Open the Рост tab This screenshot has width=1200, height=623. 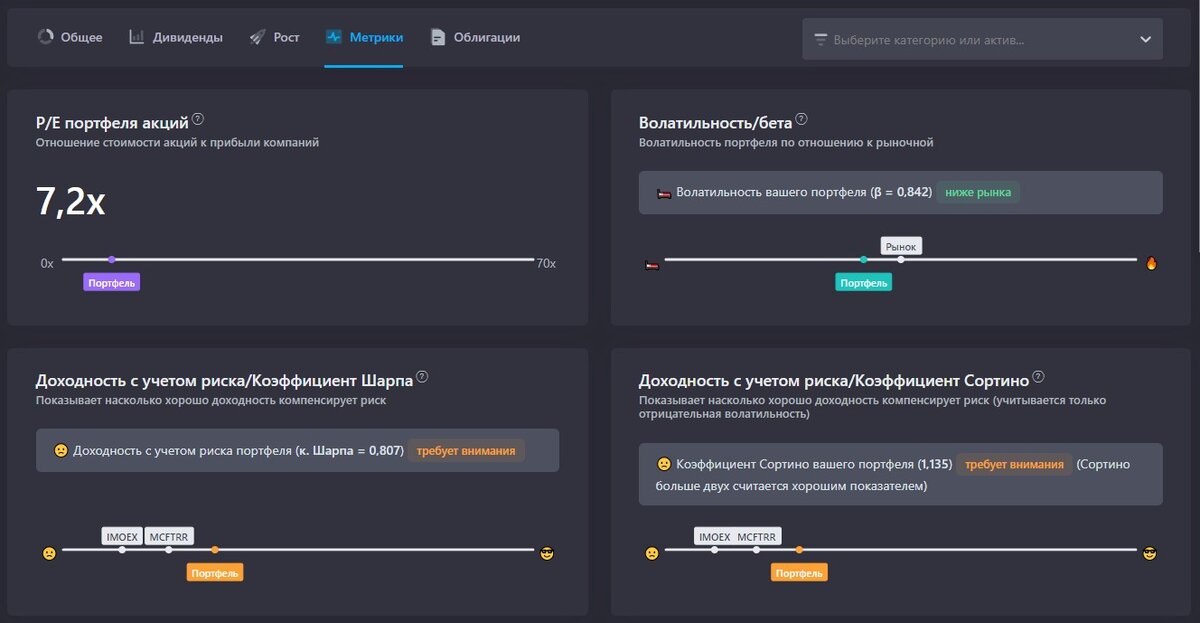coord(274,37)
